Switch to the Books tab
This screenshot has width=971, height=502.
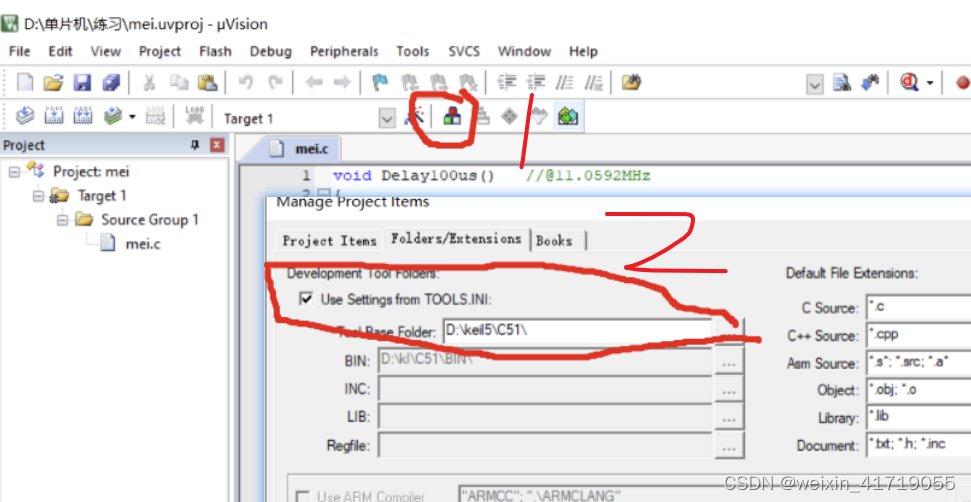pos(555,241)
